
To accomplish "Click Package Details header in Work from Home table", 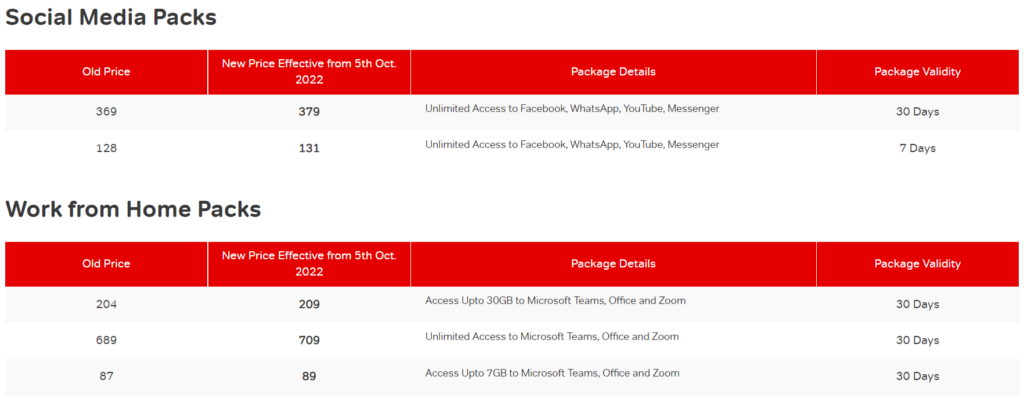I will click(613, 264).
